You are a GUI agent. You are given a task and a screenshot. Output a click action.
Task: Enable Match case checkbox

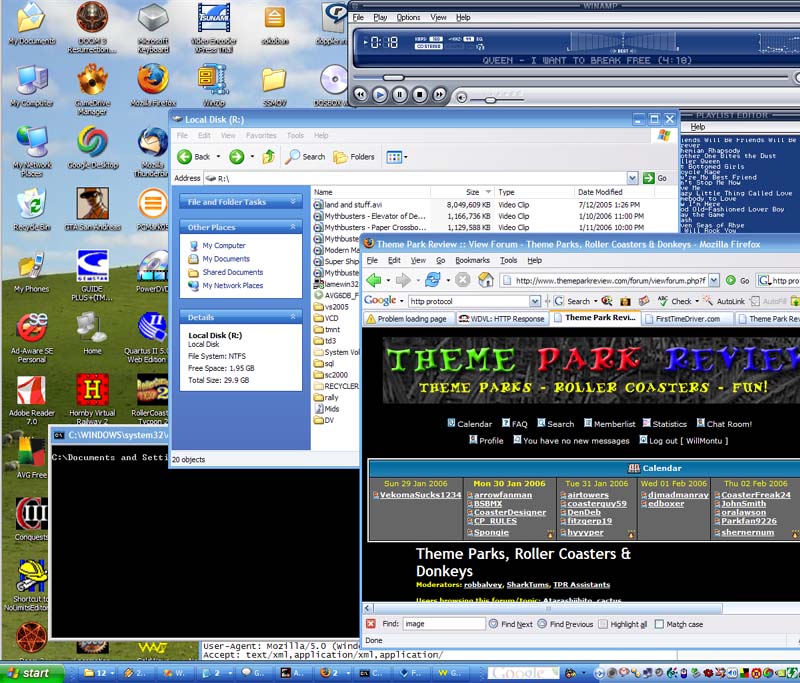[x=659, y=624]
